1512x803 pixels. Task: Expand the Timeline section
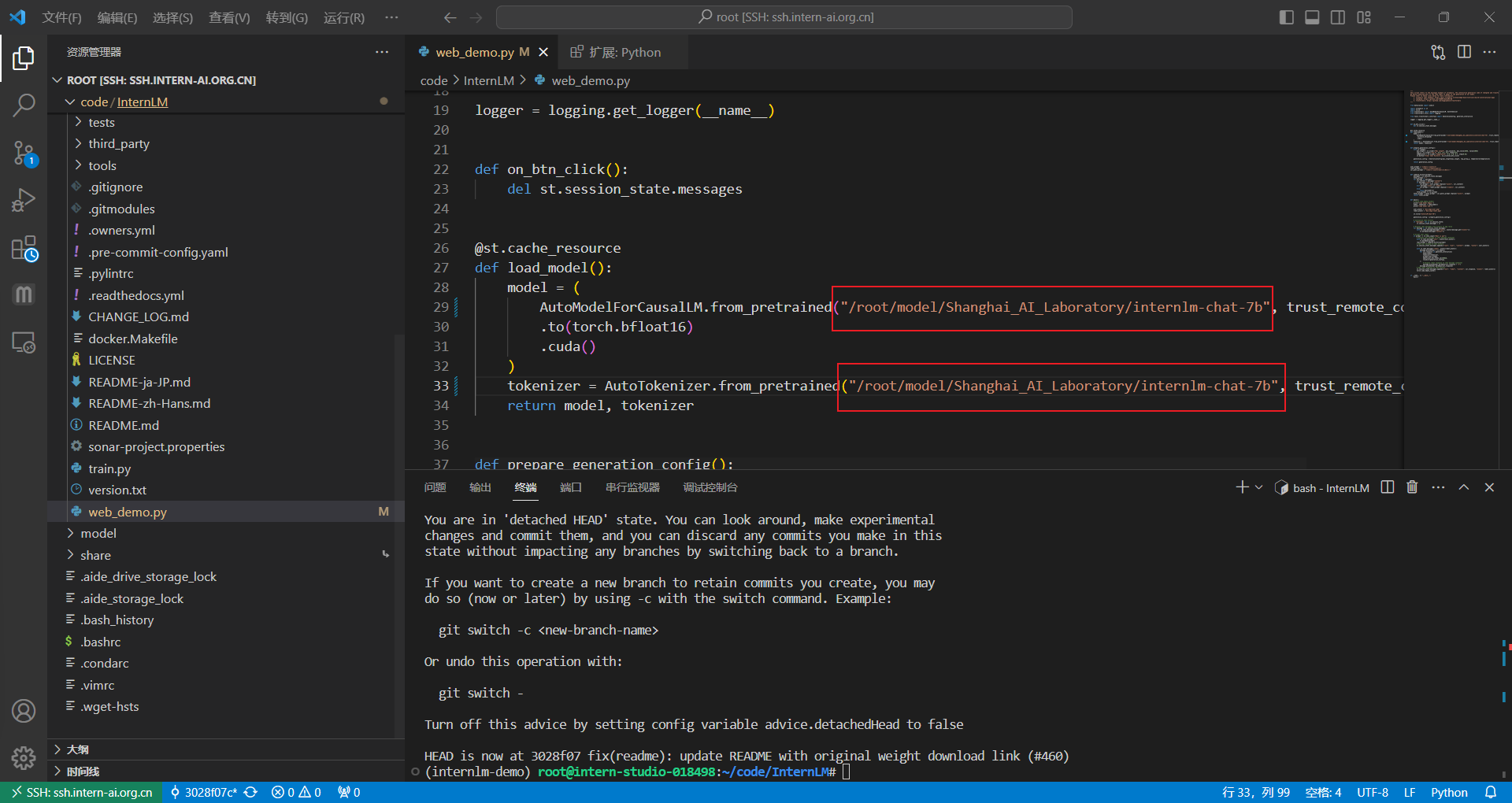pyautogui.click(x=57, y=772)
